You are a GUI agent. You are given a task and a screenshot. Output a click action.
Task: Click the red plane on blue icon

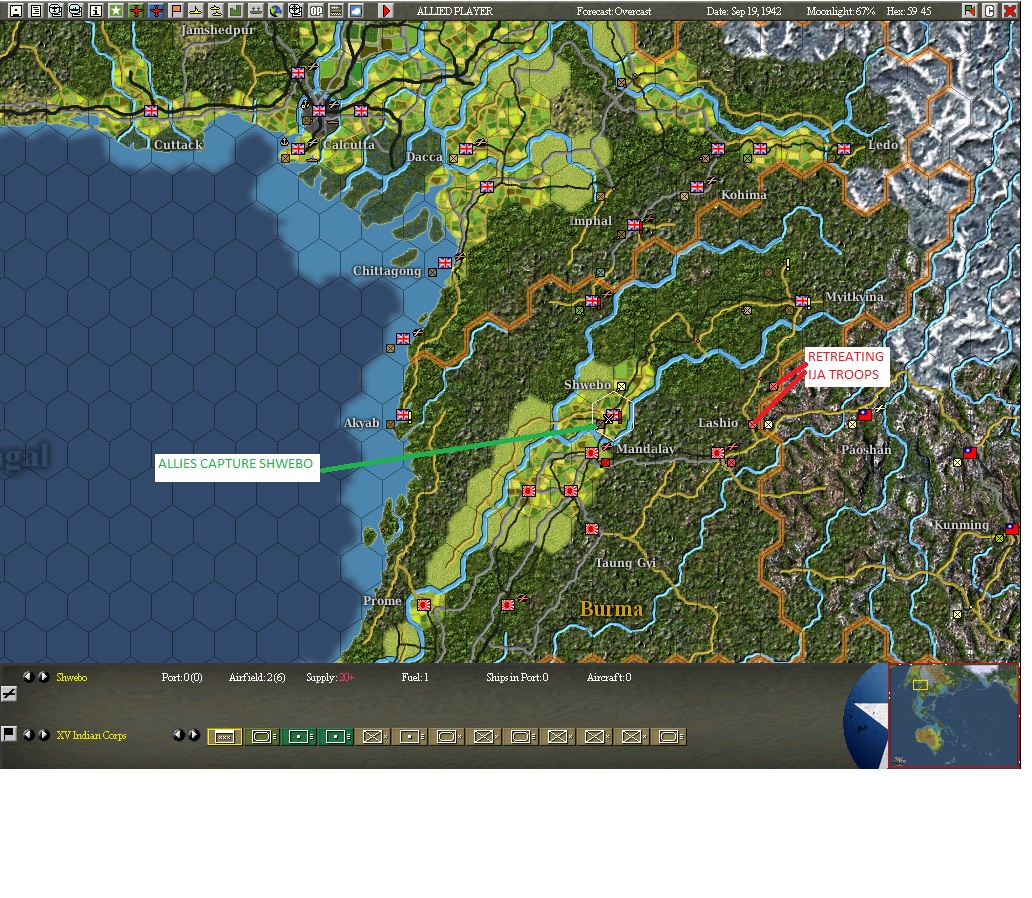156,11
